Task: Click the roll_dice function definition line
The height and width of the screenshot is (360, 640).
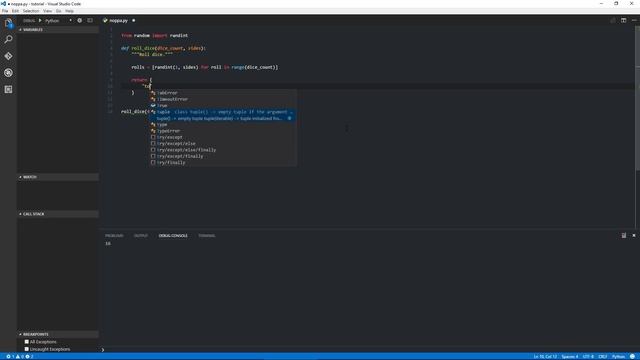Action: [x=163, y=48]
